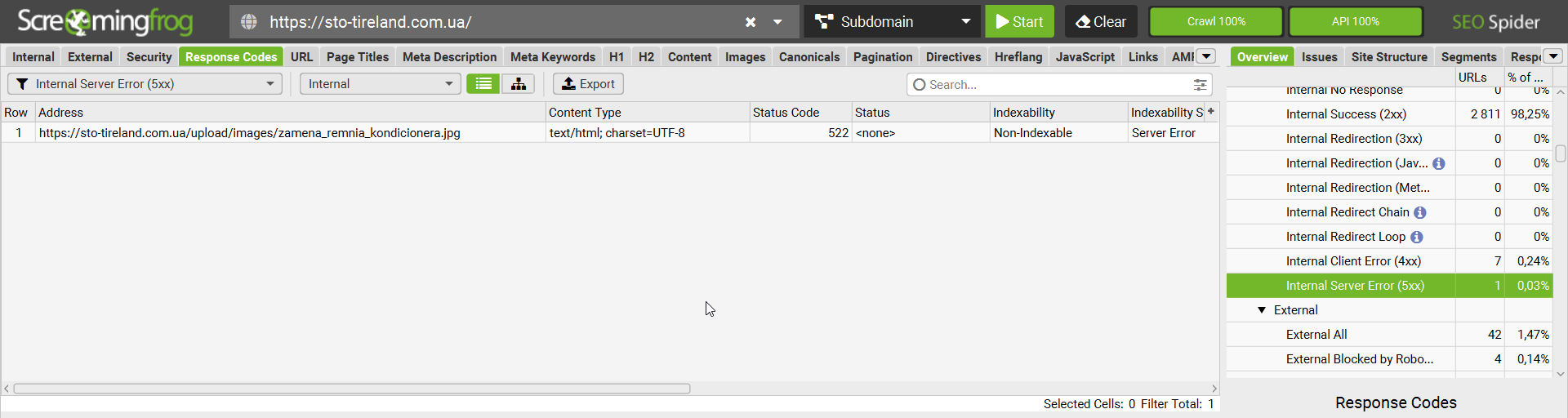Select External All row
Viewport: 1568px width, 418px height.
[x=1389, y=335]
